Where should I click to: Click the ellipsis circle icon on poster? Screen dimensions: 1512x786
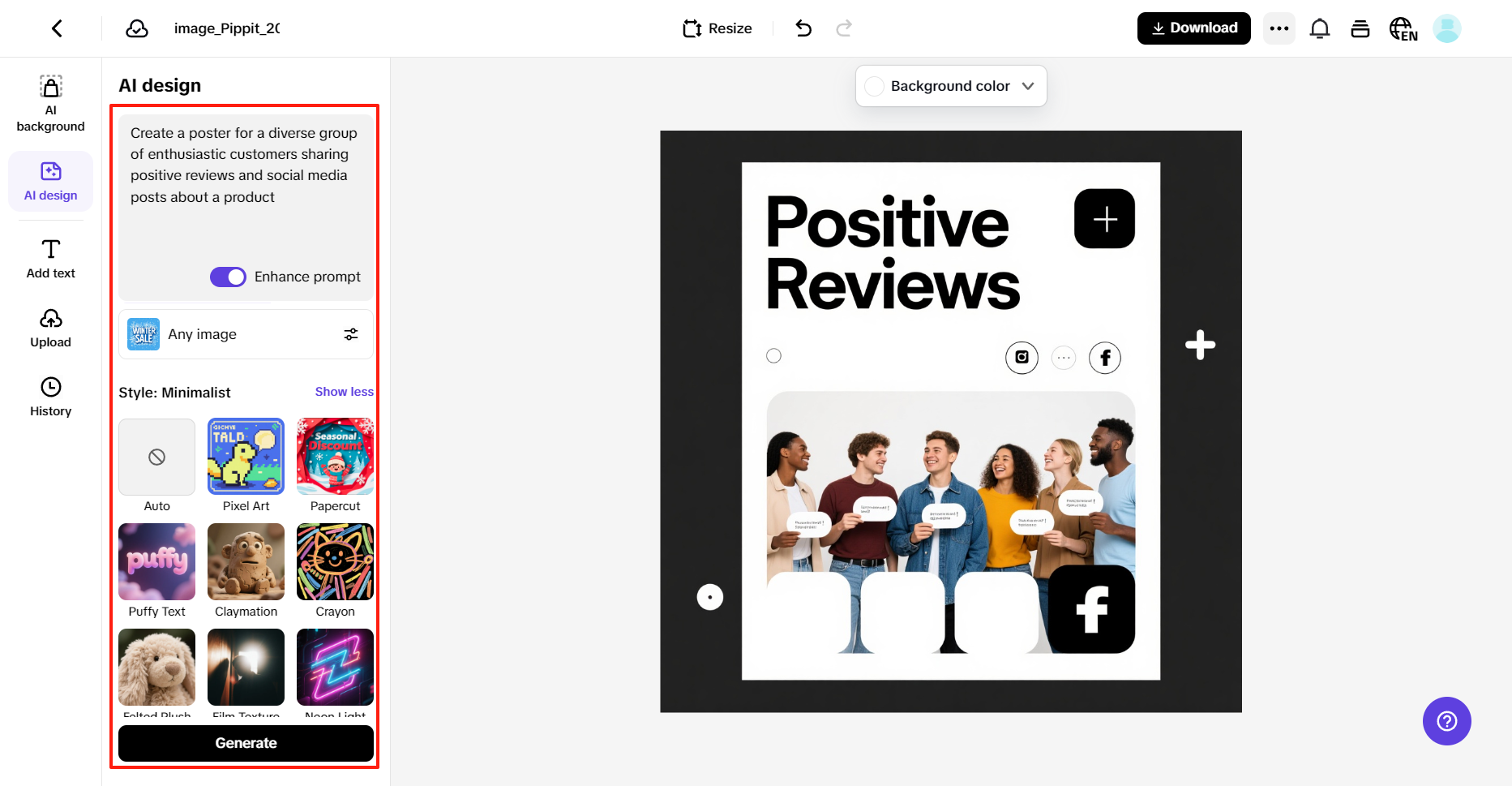(1064, 357)
